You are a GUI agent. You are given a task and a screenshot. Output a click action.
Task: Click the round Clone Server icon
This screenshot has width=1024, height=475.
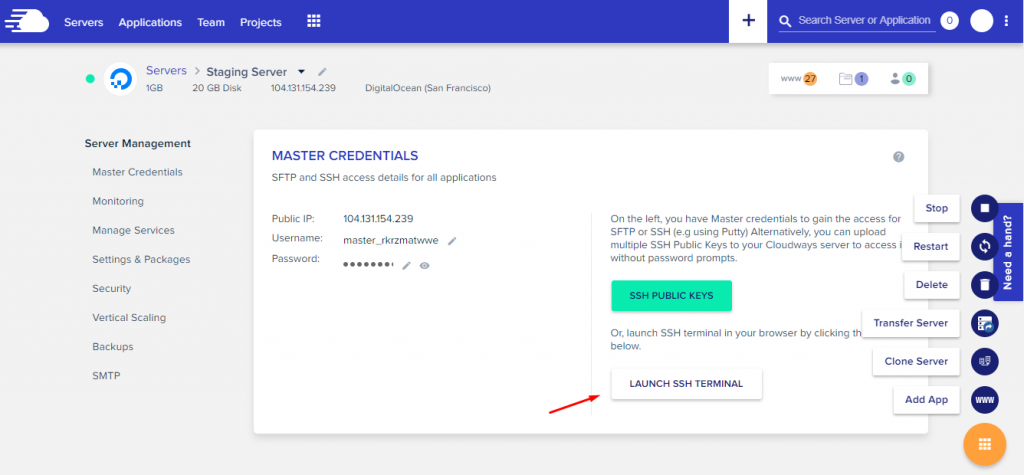[985, 361]
